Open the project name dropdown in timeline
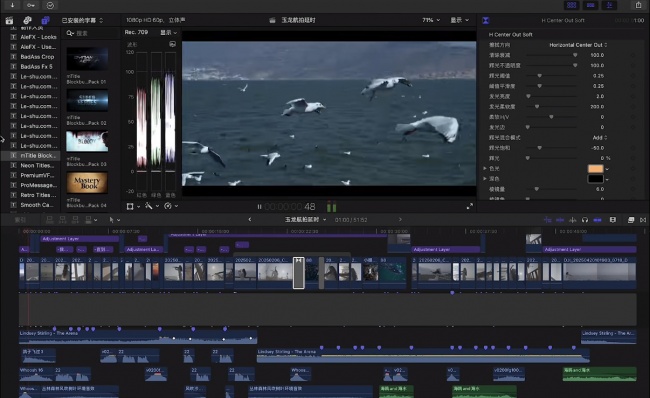This screenshot has width=650, height=398. 305,220
